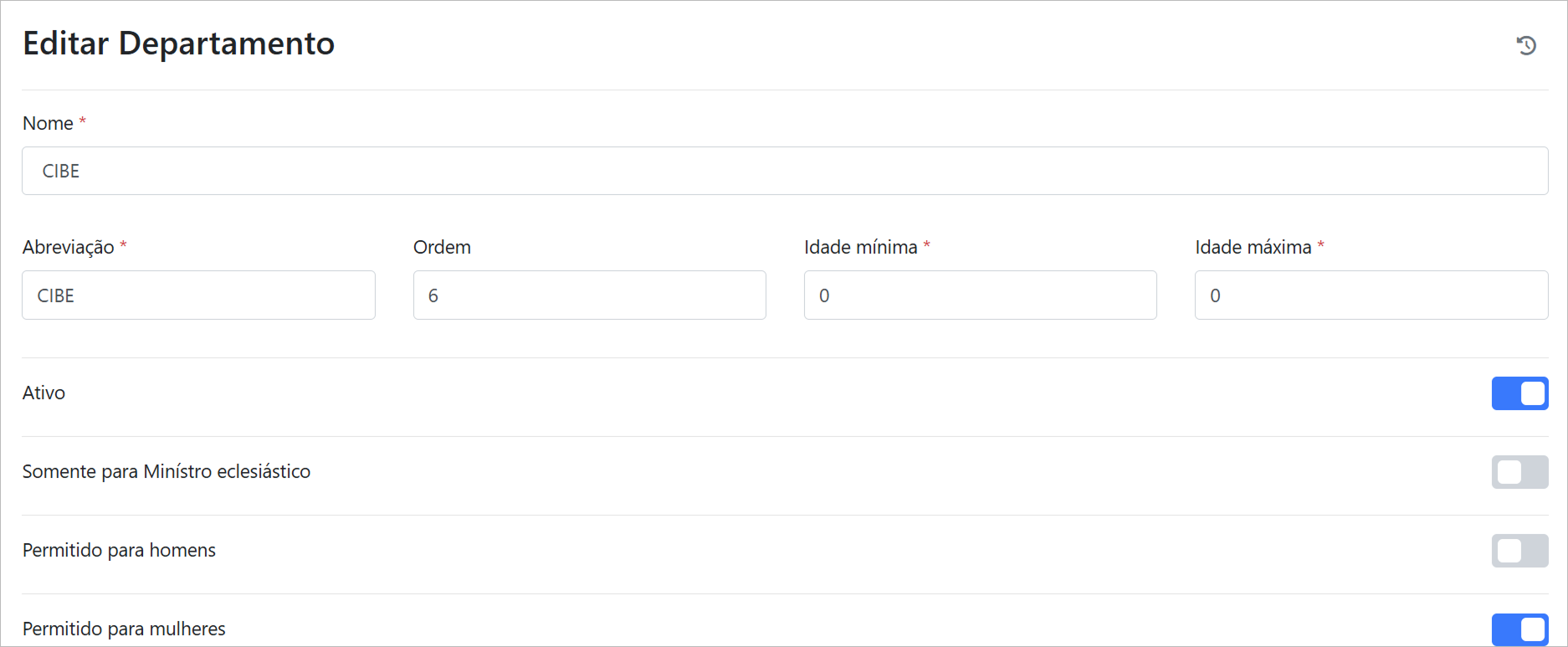Focus the Abreviação text field
1568x647 pixels.
tap(198, 295)
